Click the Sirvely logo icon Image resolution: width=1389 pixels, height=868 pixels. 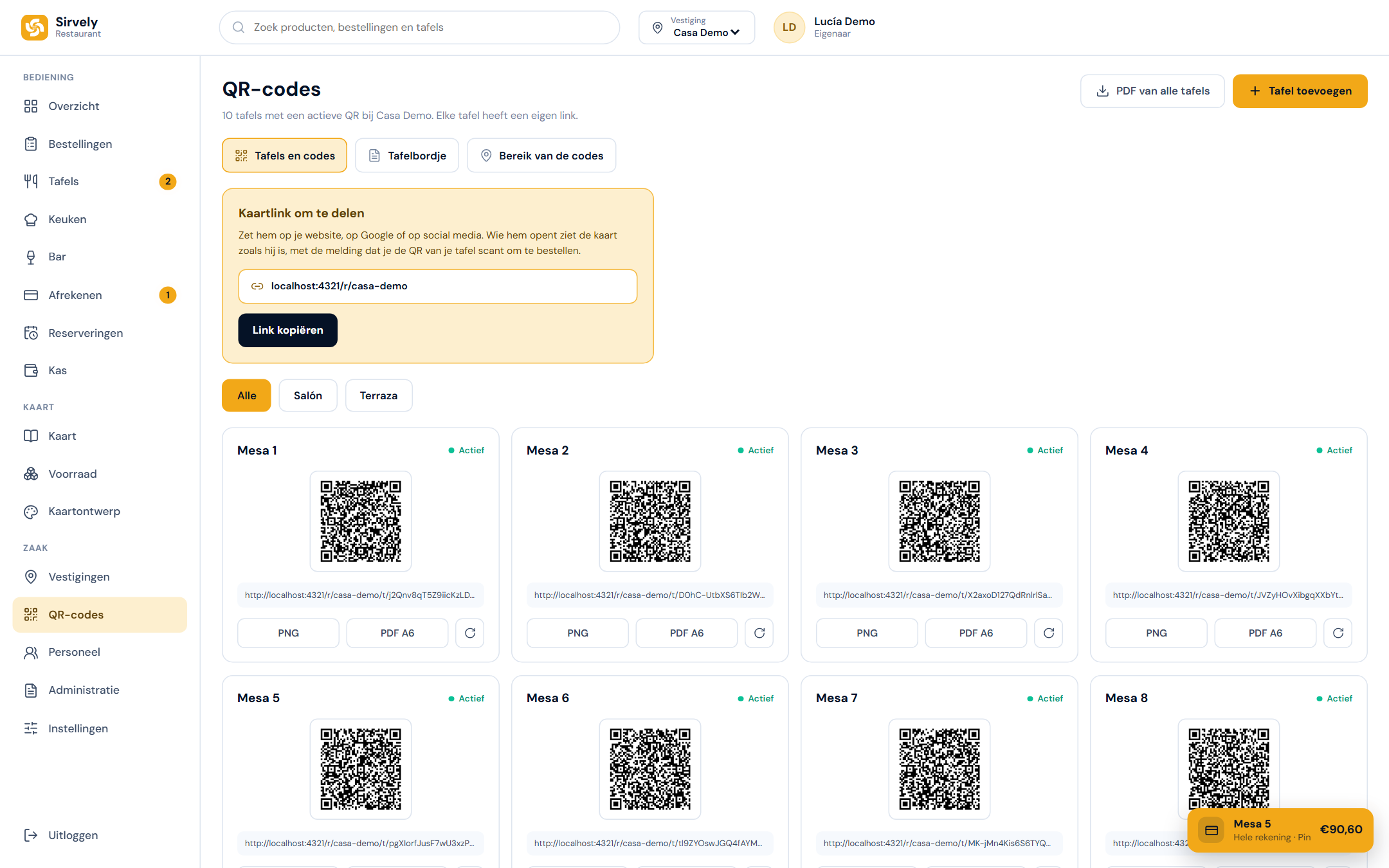[35, 28]
